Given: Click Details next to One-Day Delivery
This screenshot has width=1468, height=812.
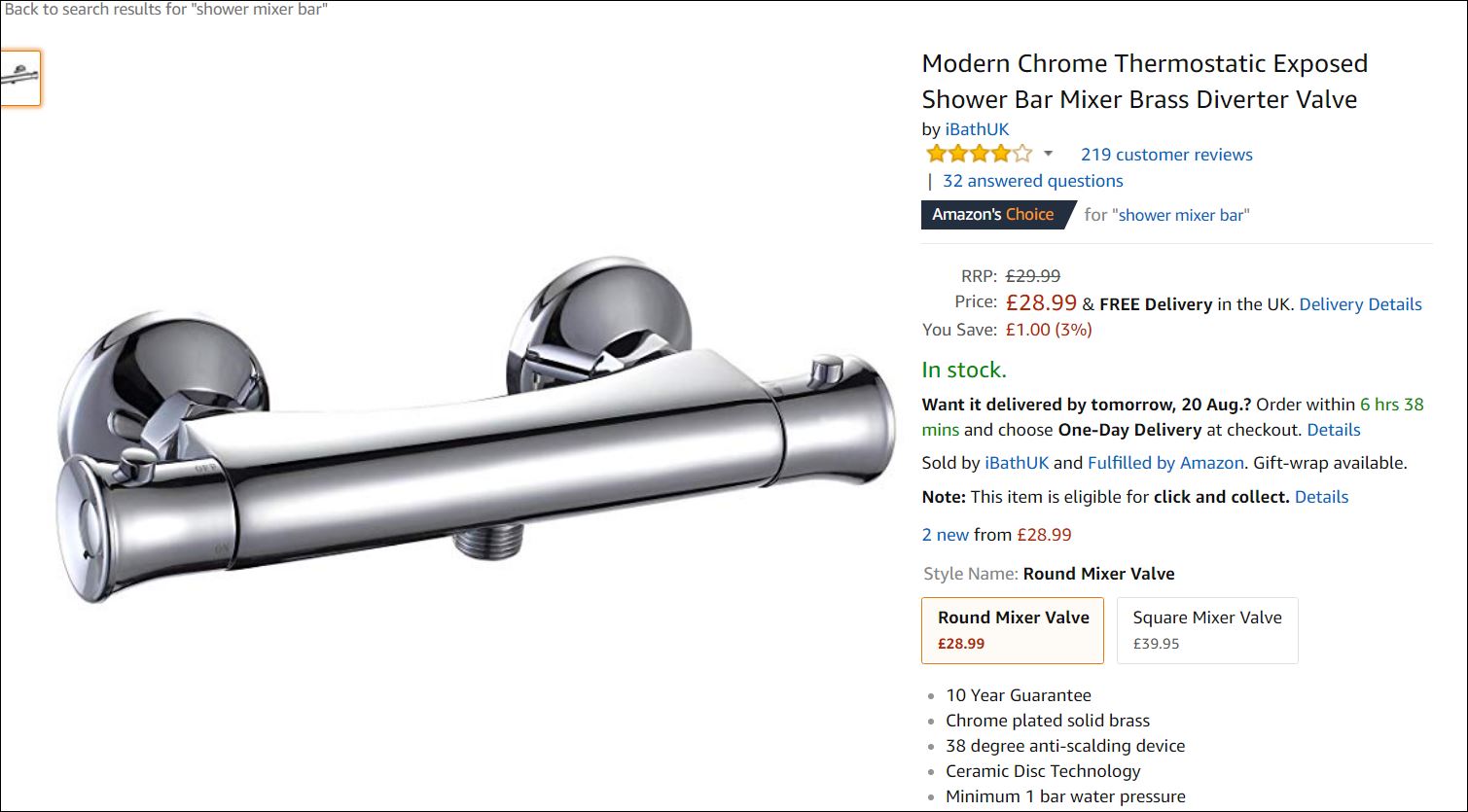Looking at the screenshot, I should click(x=1334, y=430).
